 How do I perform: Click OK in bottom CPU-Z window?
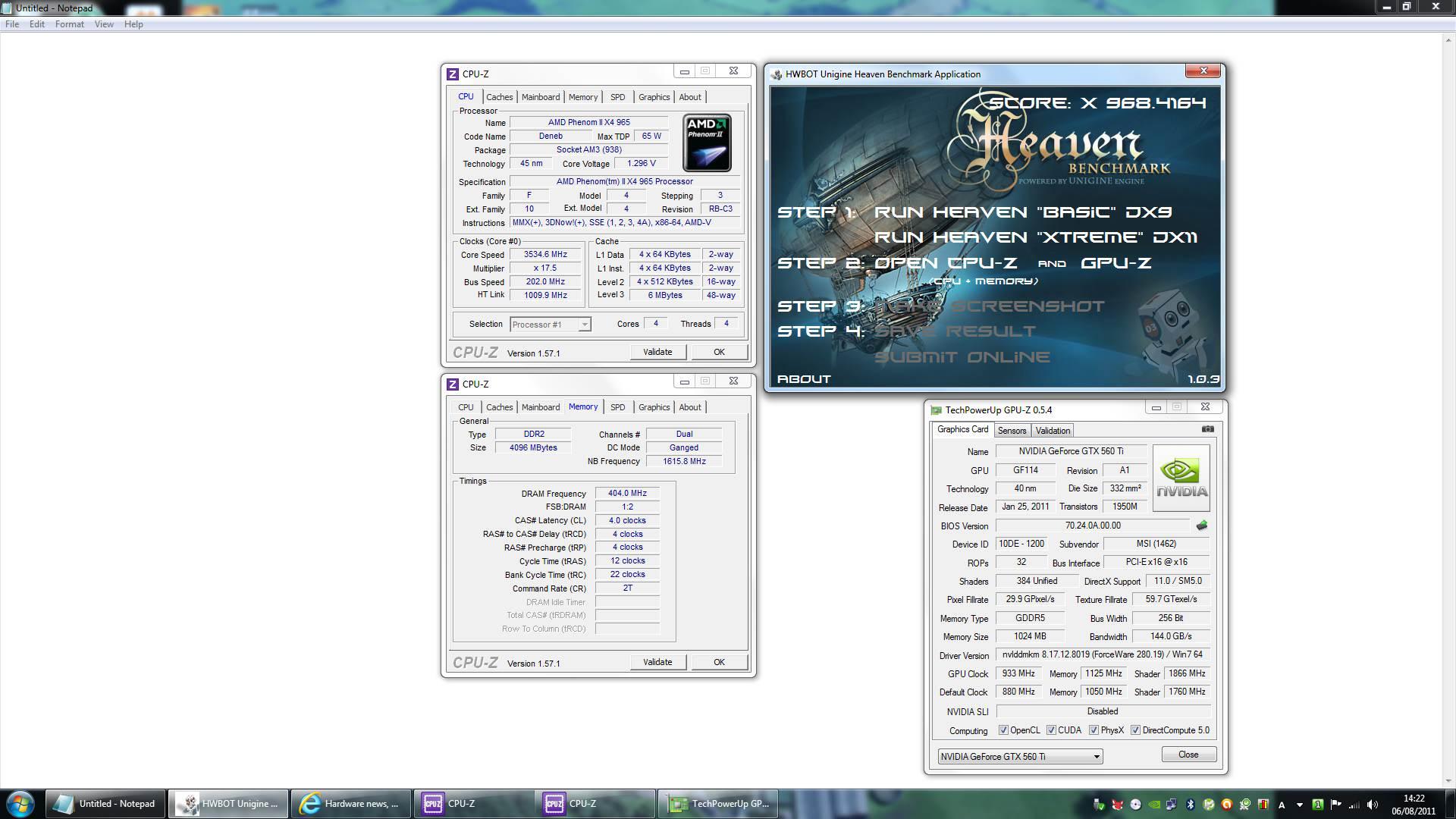pos(719,662)
